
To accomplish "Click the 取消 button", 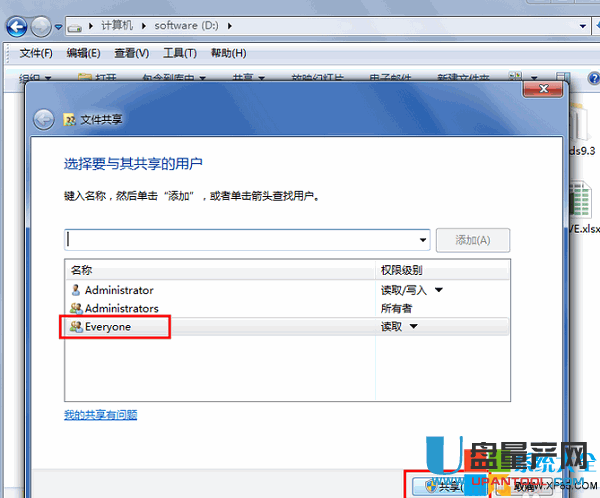I will [526, 487].
